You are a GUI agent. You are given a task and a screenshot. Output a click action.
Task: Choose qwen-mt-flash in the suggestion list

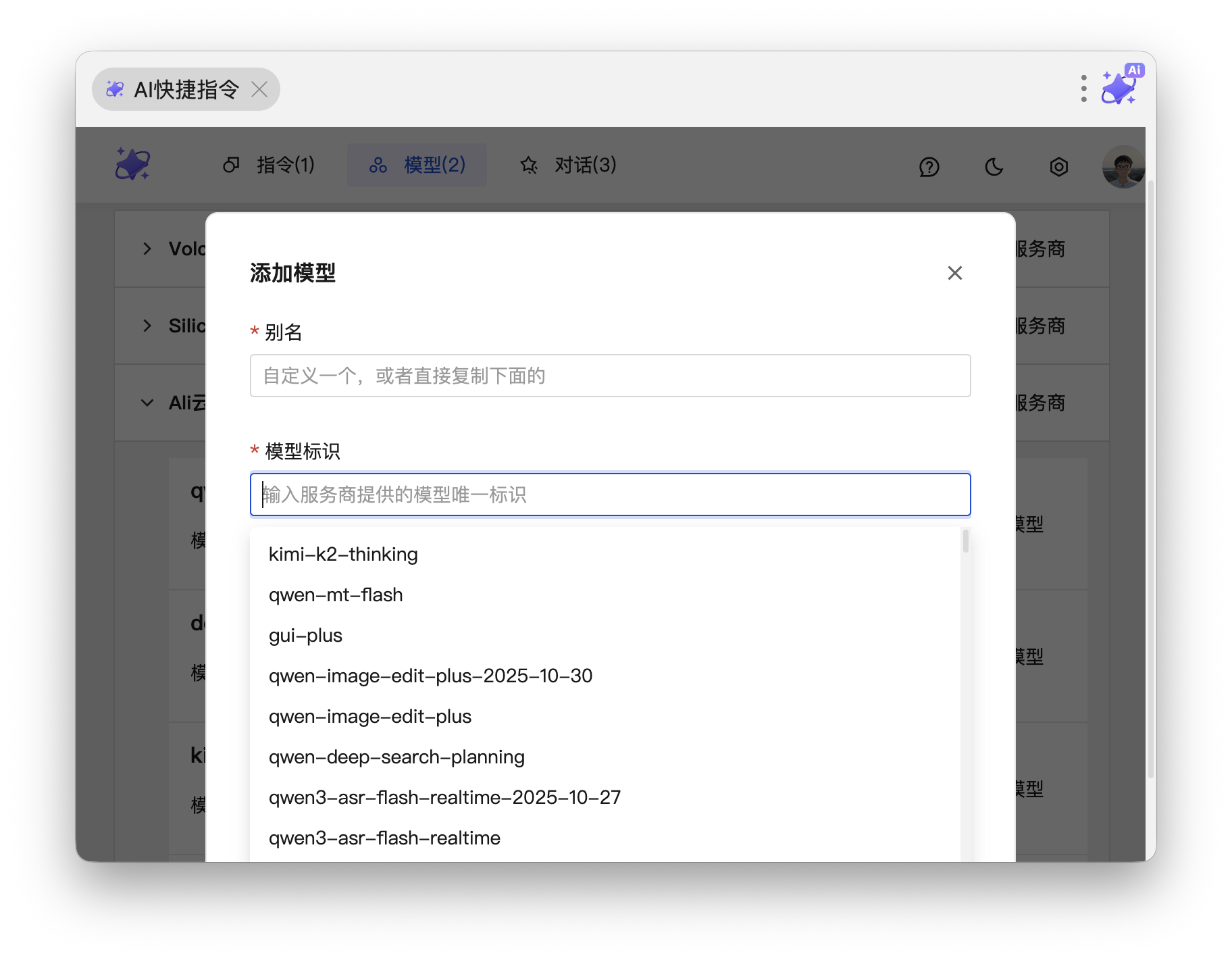pos(336,594)
